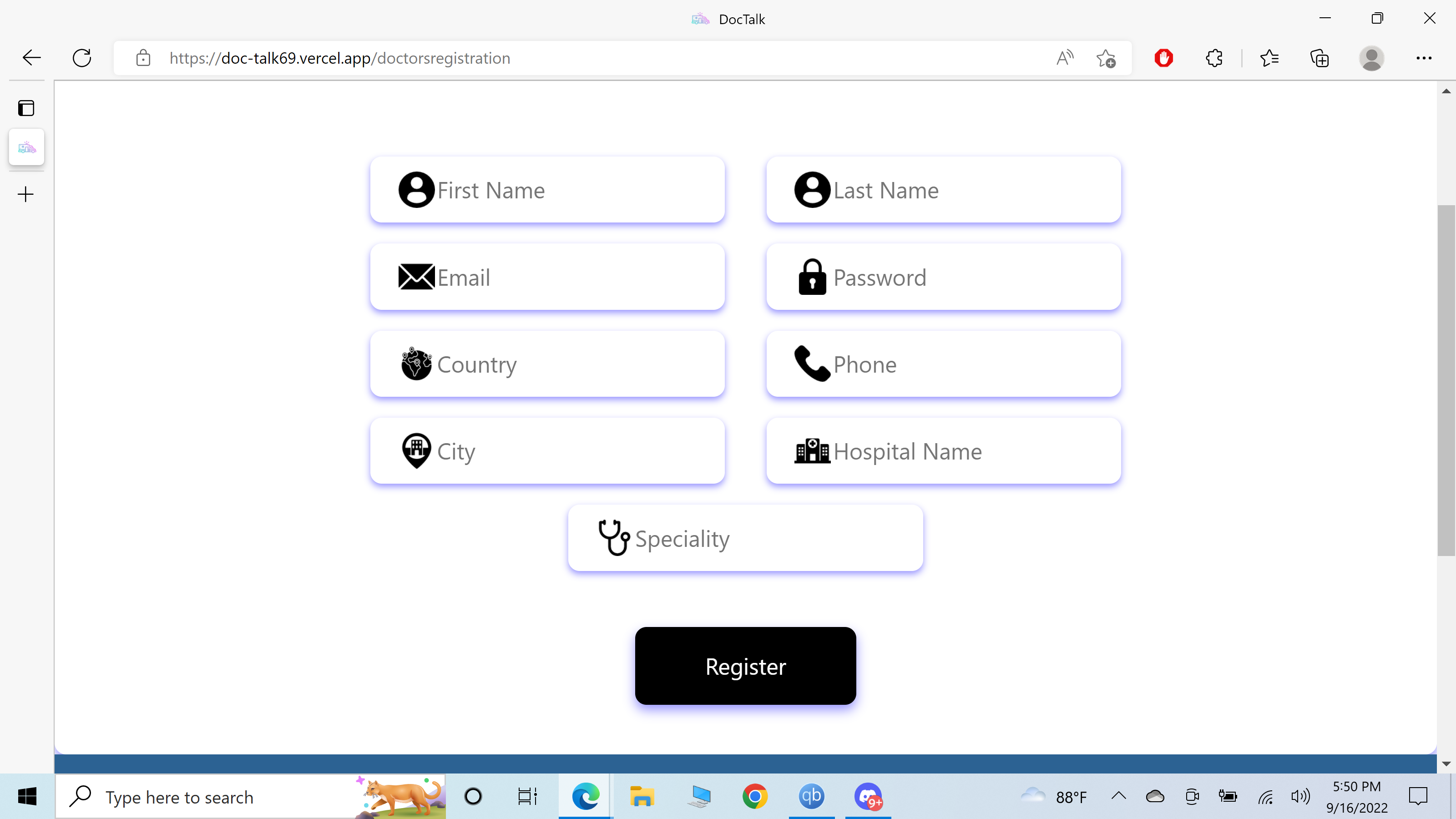1456x819 pixels.
Task: Click the Password padlock icon
Action: pos(812,277)
